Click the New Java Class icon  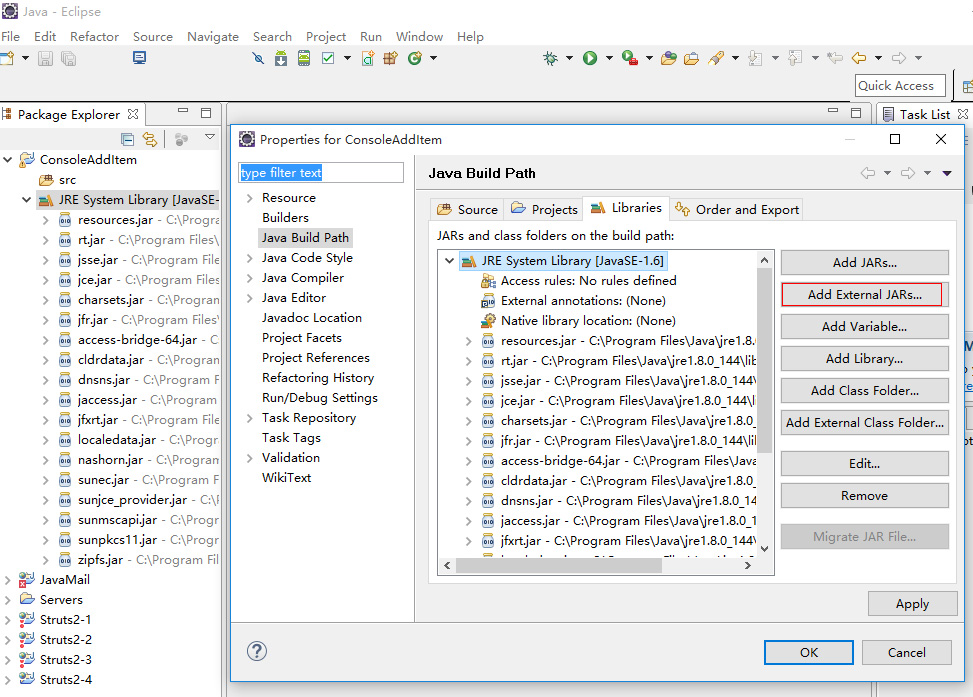pos(415,58)
